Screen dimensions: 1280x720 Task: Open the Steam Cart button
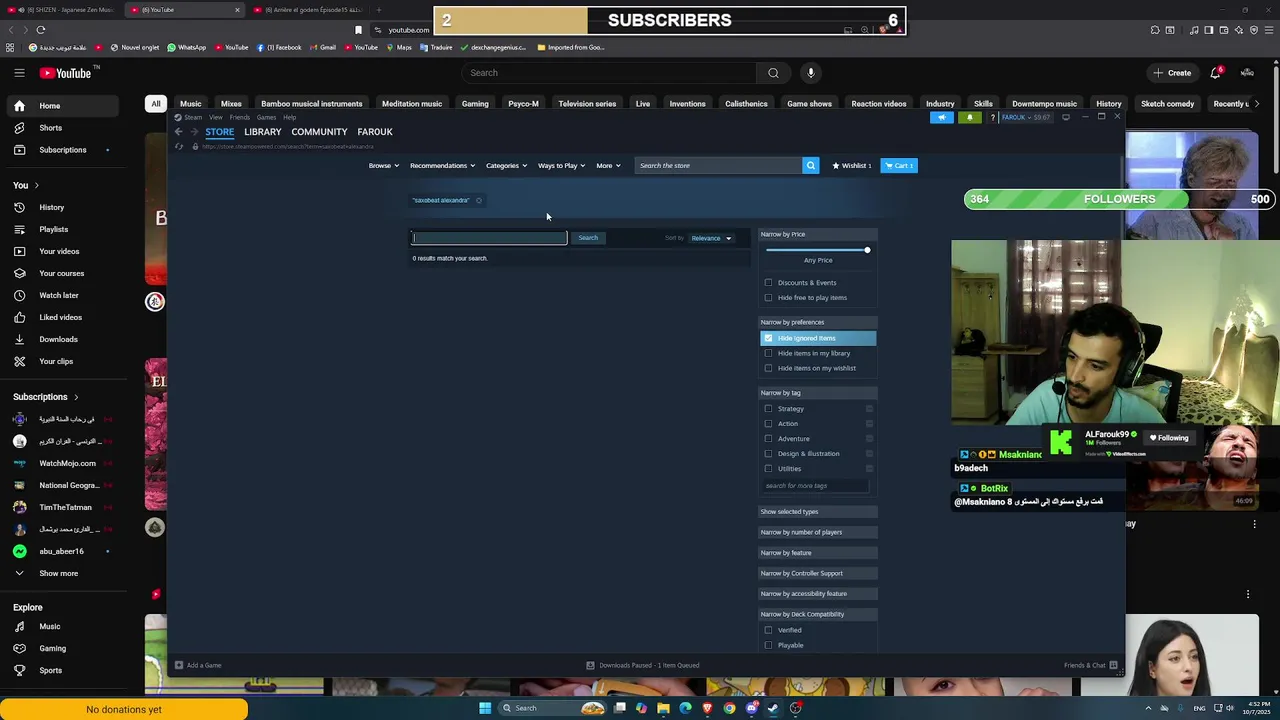pyautogui.click(x=899, y=165)
